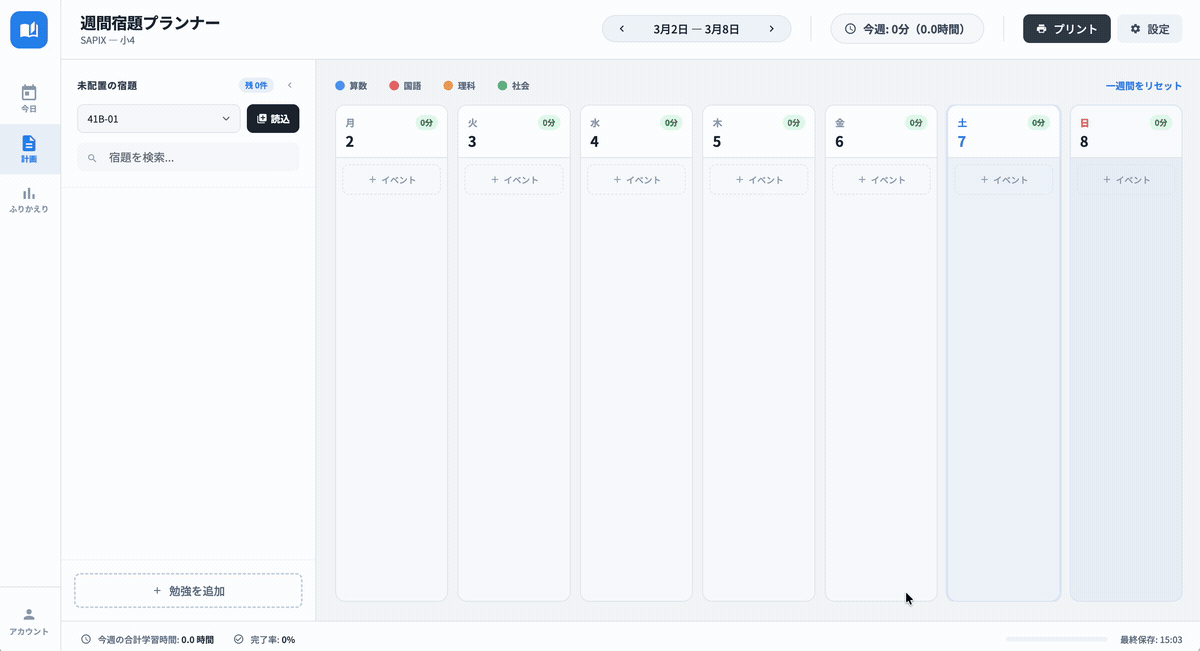The width and height of the screenshot is (1200, 651).
Task: Open the 41B-01 dropdown
Action: point(158,119)
